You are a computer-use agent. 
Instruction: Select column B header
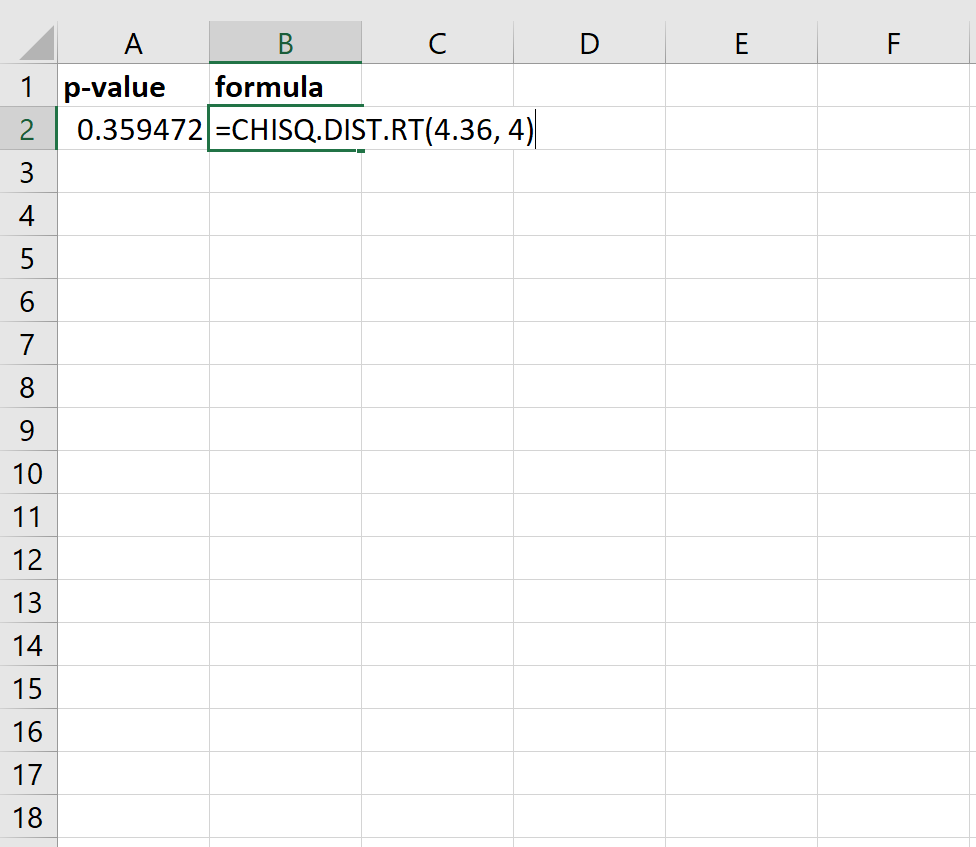tap(286, 44)
